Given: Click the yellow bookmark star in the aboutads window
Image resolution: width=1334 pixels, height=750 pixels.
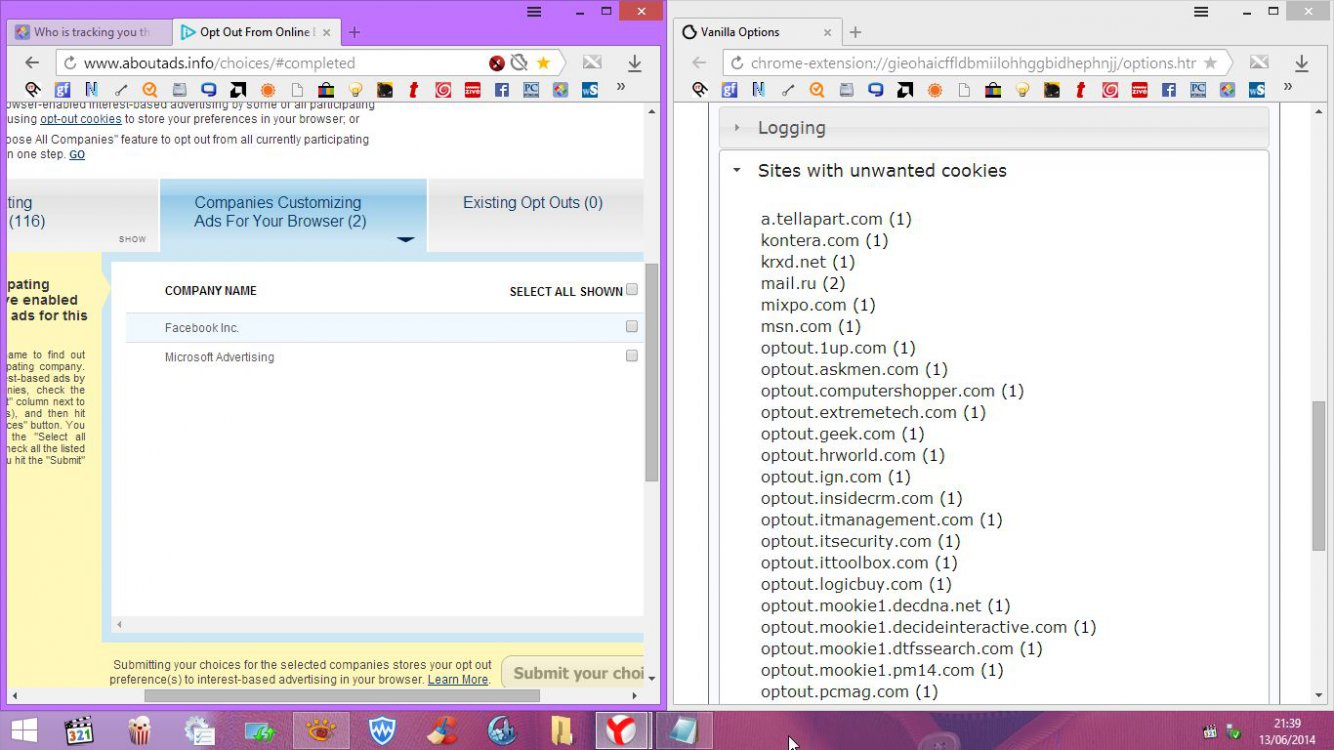Looking at the screenshot, I should [543, 63].
